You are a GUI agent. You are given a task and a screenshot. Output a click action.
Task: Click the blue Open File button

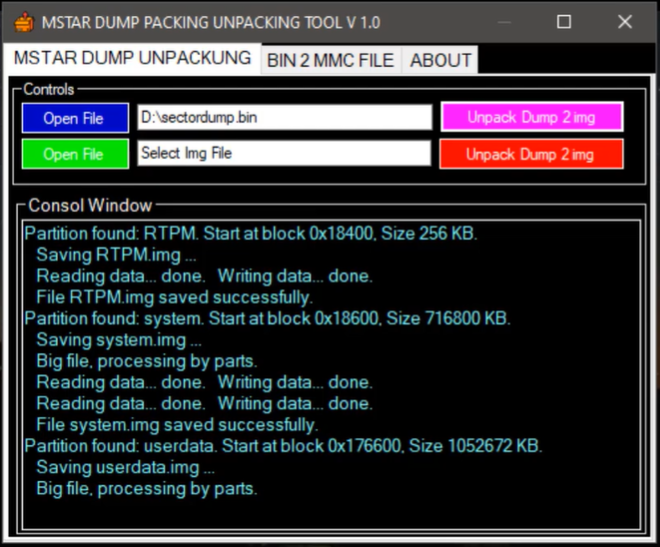tap(75, 118)
